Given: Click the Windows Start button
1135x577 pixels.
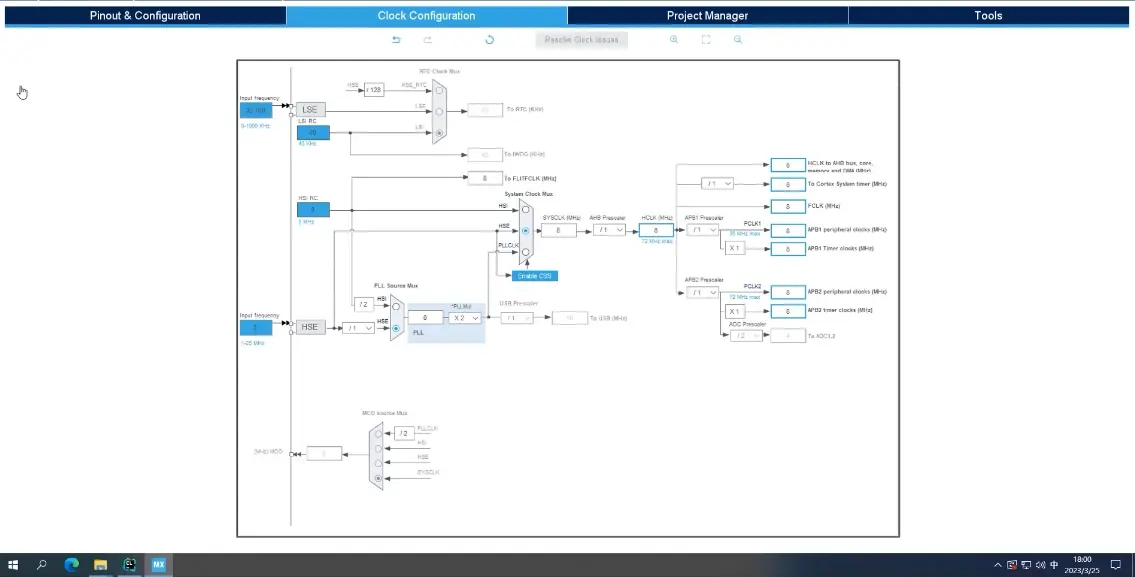Looking at the screenshot, I should (x=12, y=565).
